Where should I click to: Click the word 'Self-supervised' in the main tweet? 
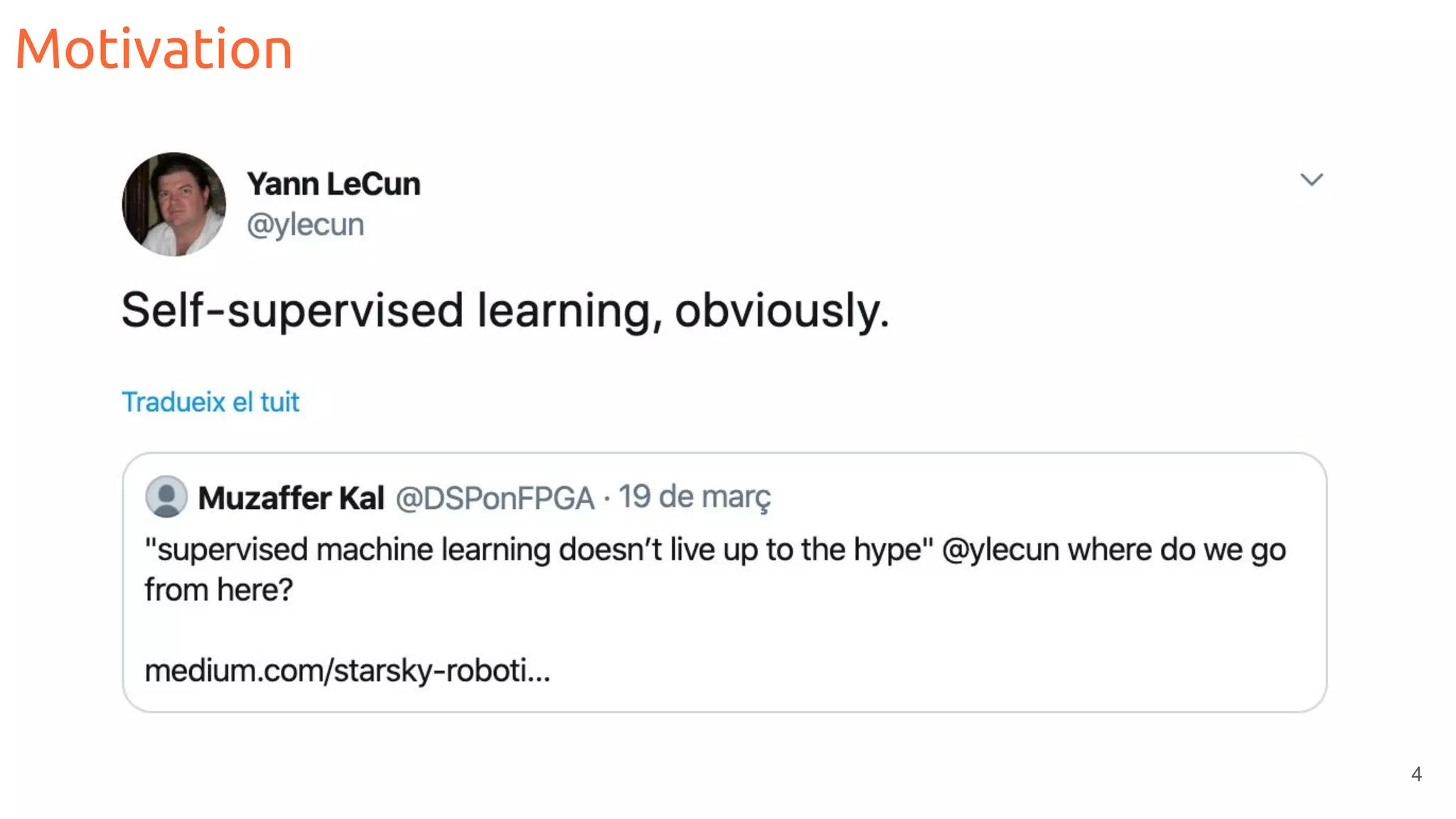click(x=293, y=311)
